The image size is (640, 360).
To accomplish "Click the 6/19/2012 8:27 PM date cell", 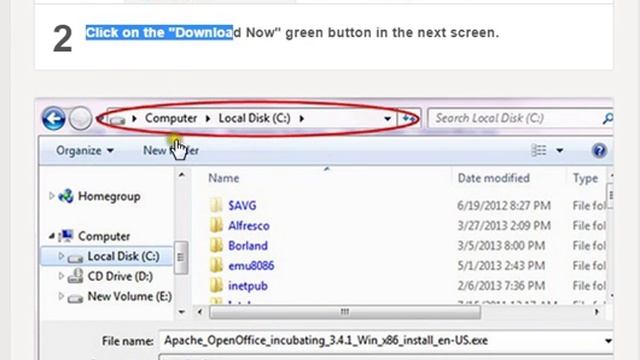I will [x=504, y=205].
